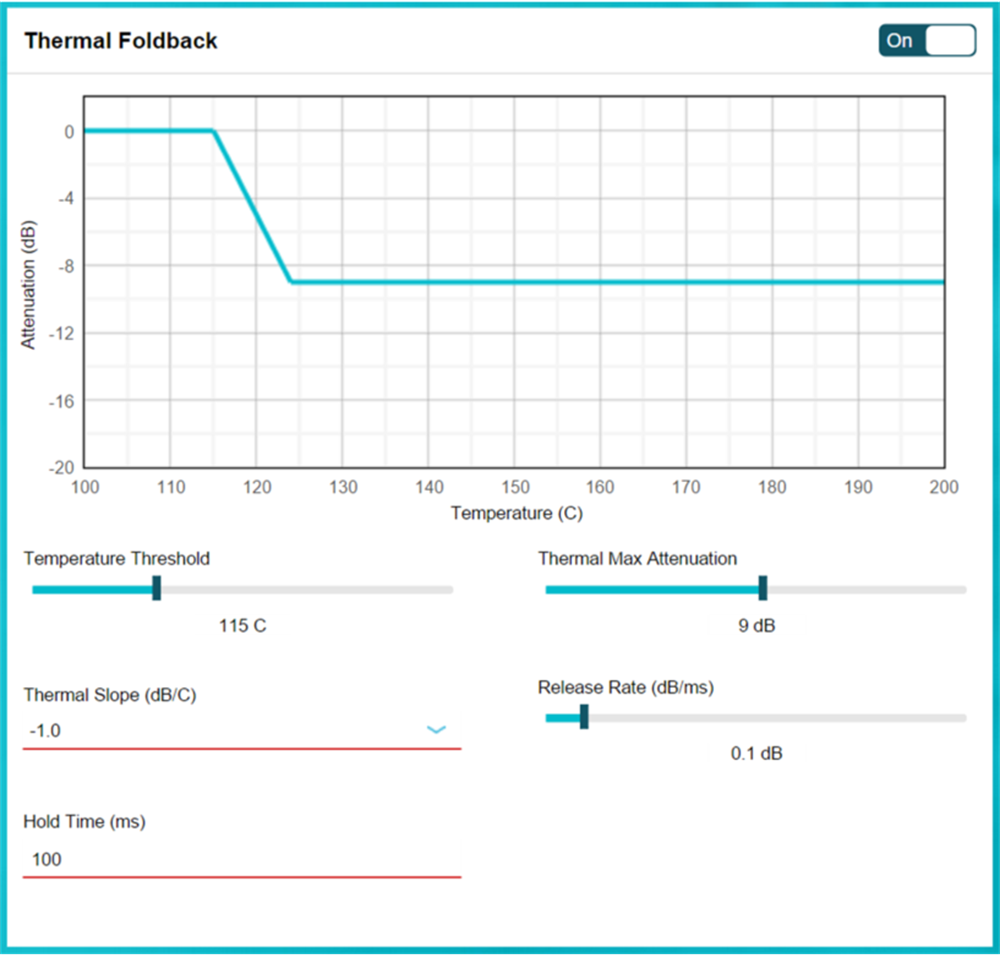Click the -4 tick on attenuation axis

66,199
